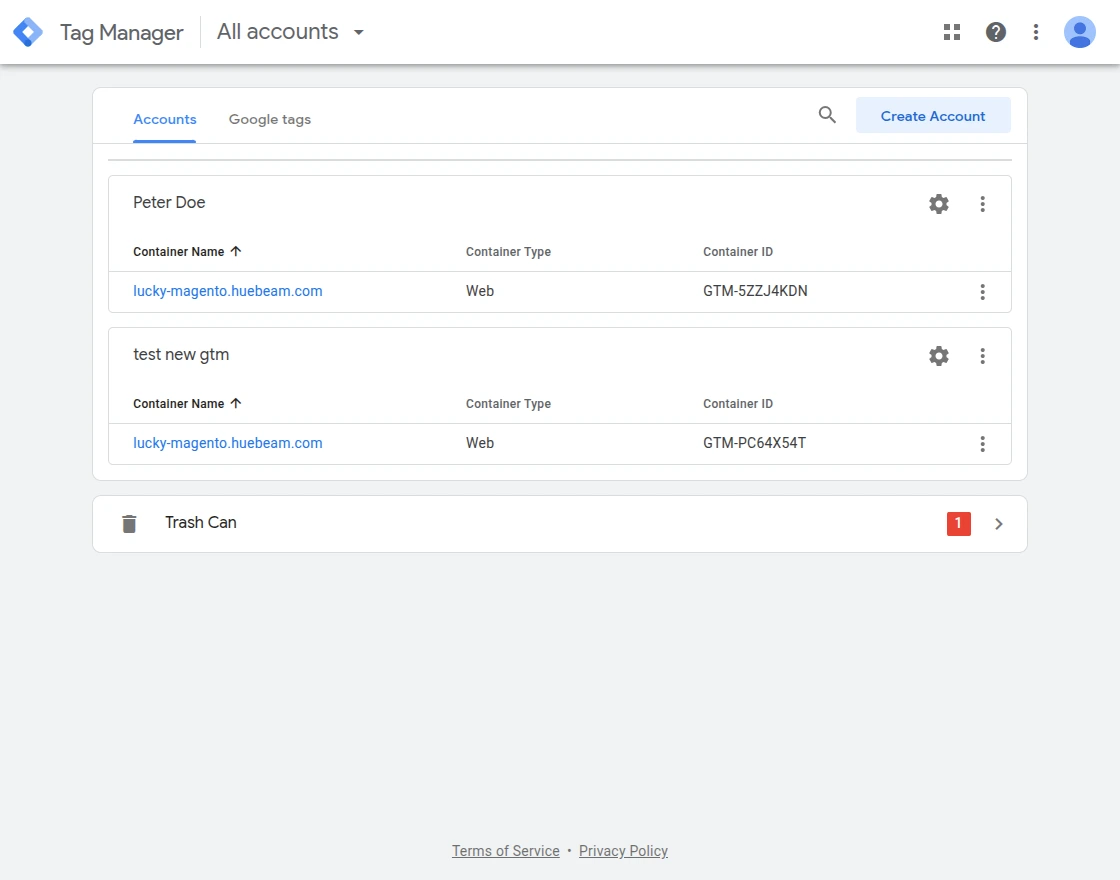Open more options for Peter Doe account
Viewport: 1120px width, 880px height.
click(x=982, y=204)
